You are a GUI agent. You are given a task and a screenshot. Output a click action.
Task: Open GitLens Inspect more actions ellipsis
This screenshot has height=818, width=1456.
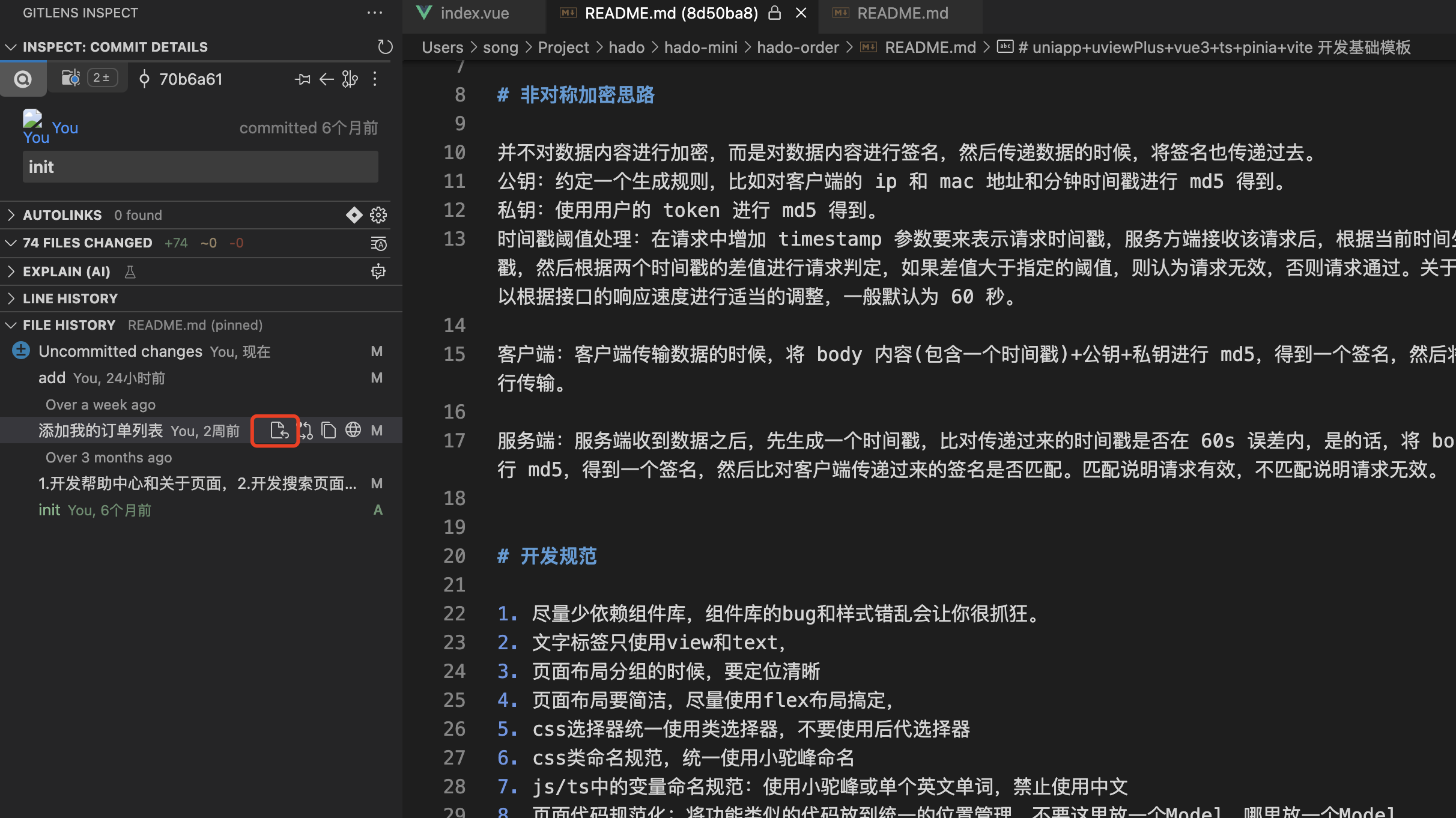375,13
